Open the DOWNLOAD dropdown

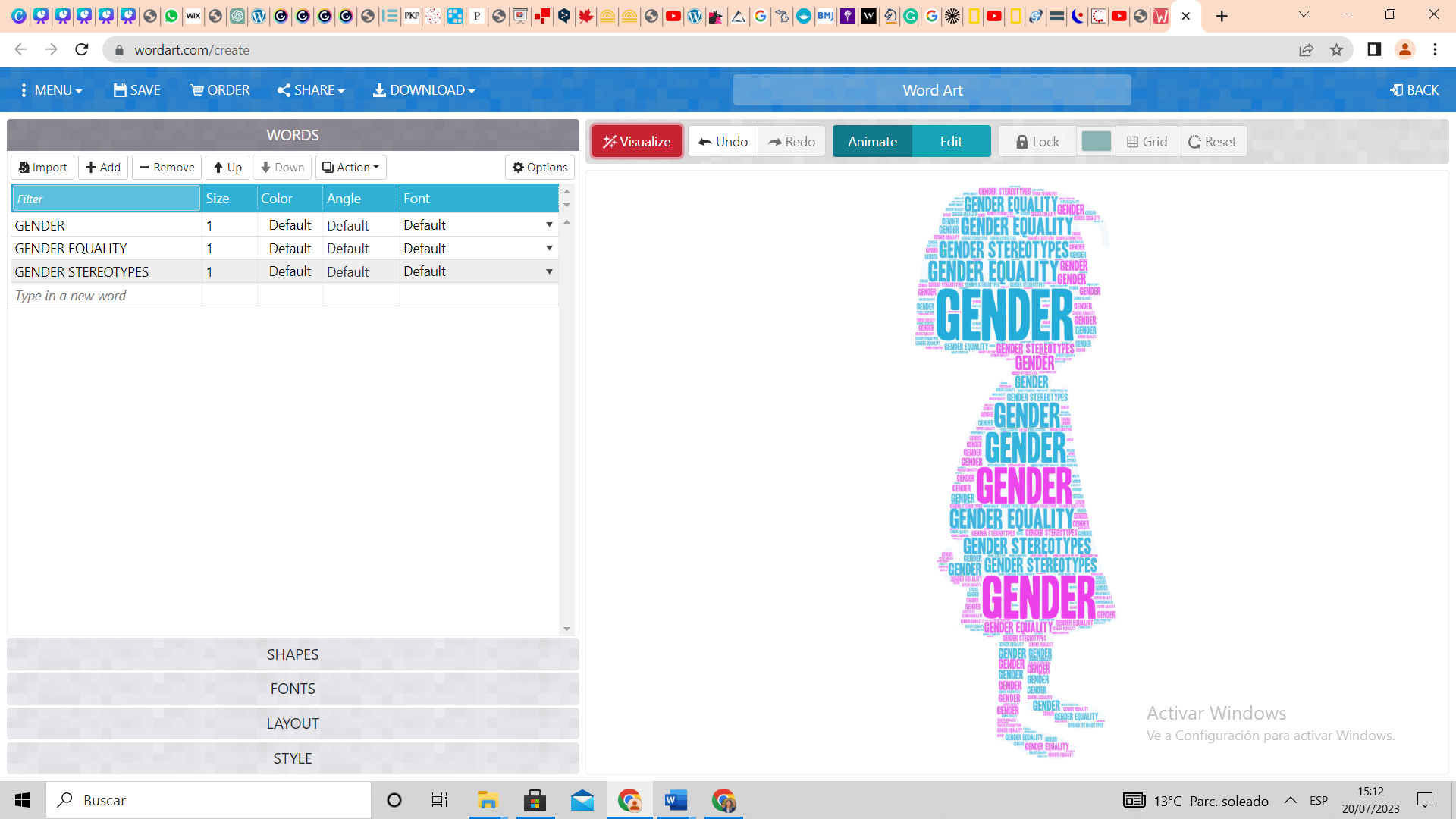tap(423, 89)
